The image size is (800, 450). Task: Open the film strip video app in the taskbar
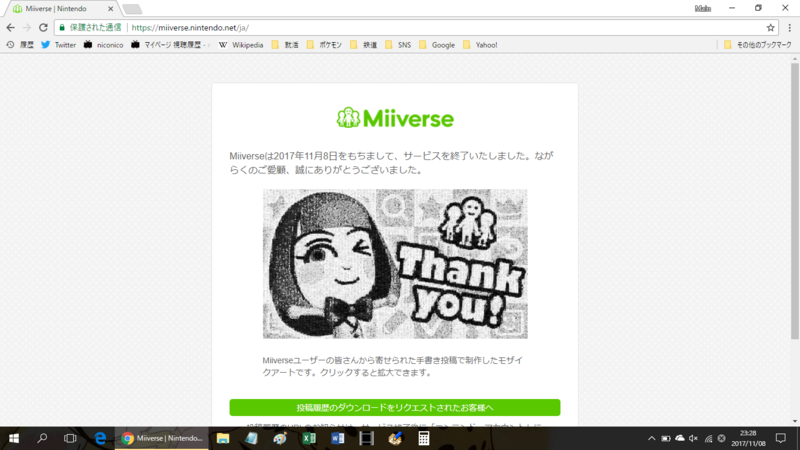coord(366,438)
